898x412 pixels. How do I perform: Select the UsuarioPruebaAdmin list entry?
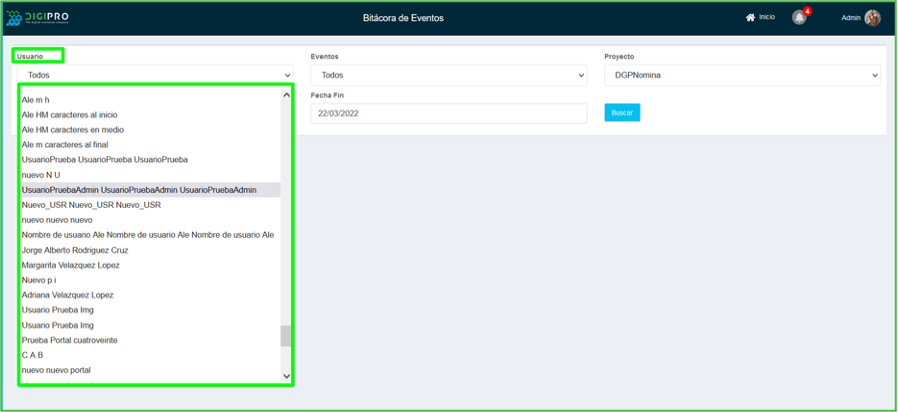139,190
